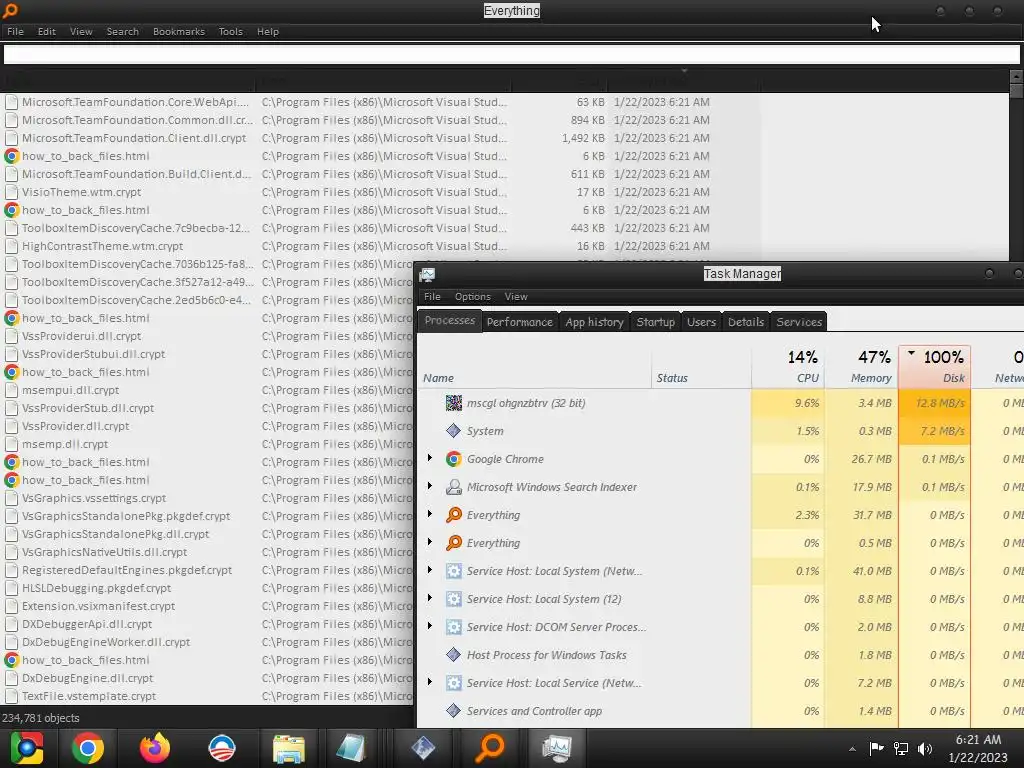
Task: Switch to the Services tab
Action: point(799,322)
